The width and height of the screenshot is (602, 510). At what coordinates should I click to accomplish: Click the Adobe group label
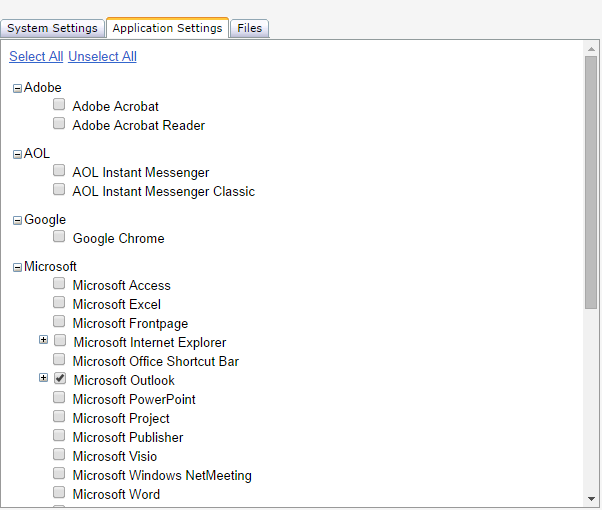[x=43, y=88]
